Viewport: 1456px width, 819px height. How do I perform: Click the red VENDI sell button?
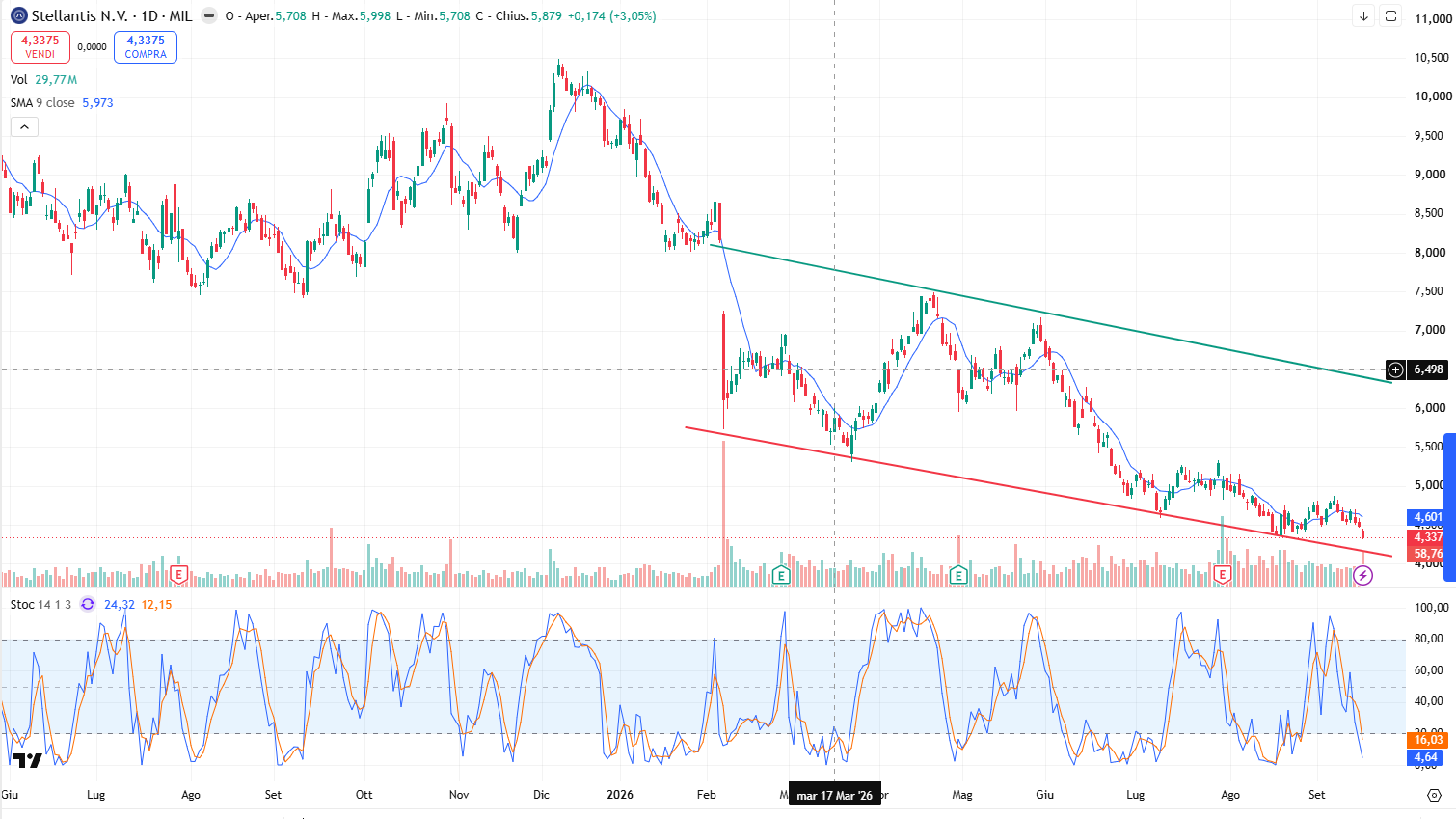click(x=40, y=47)
